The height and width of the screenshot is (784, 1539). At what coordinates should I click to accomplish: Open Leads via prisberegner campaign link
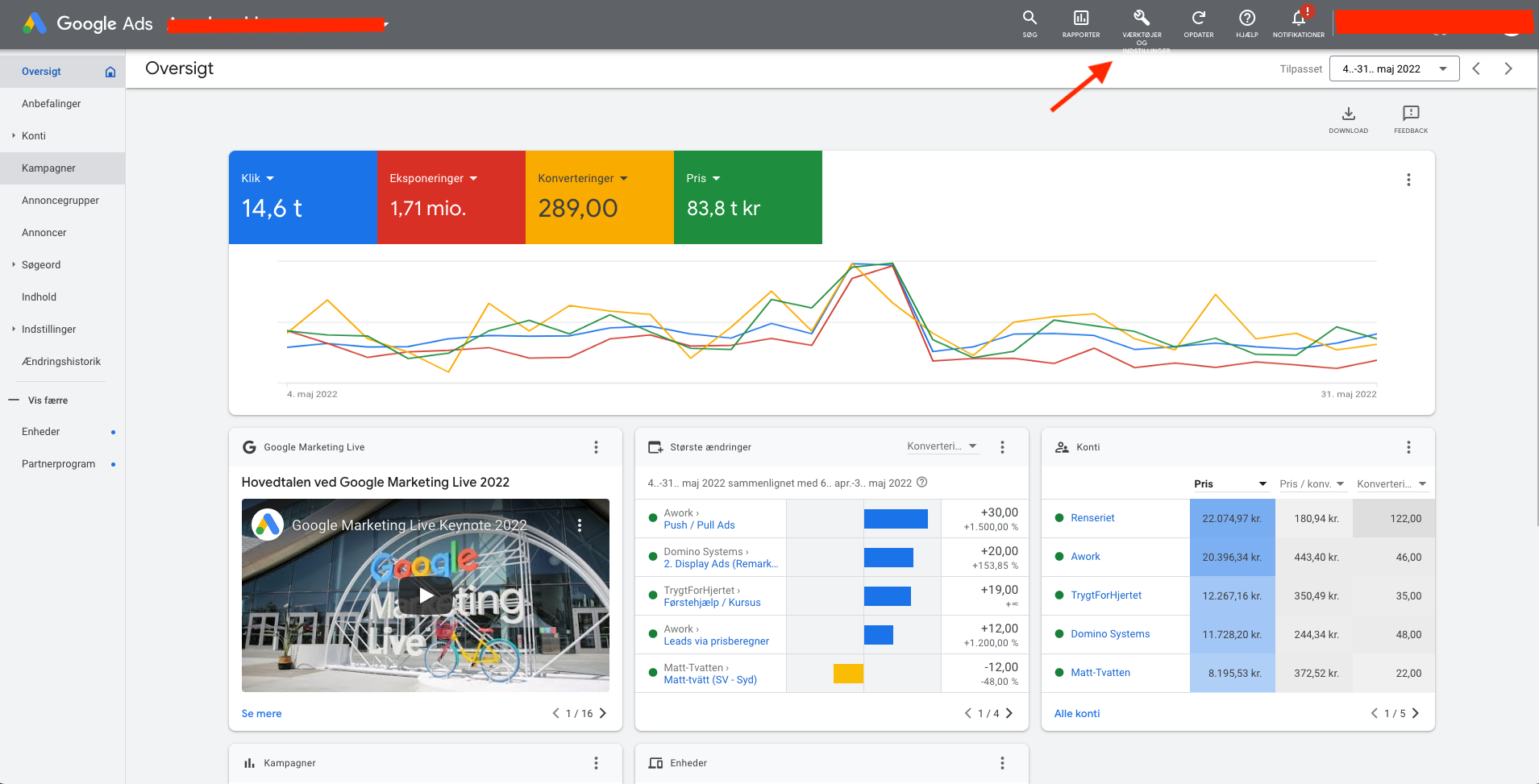(716, 641)
